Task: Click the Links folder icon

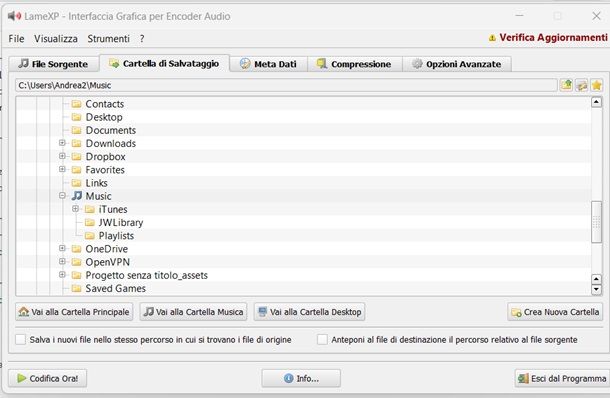Action: (x=77, y=183)
